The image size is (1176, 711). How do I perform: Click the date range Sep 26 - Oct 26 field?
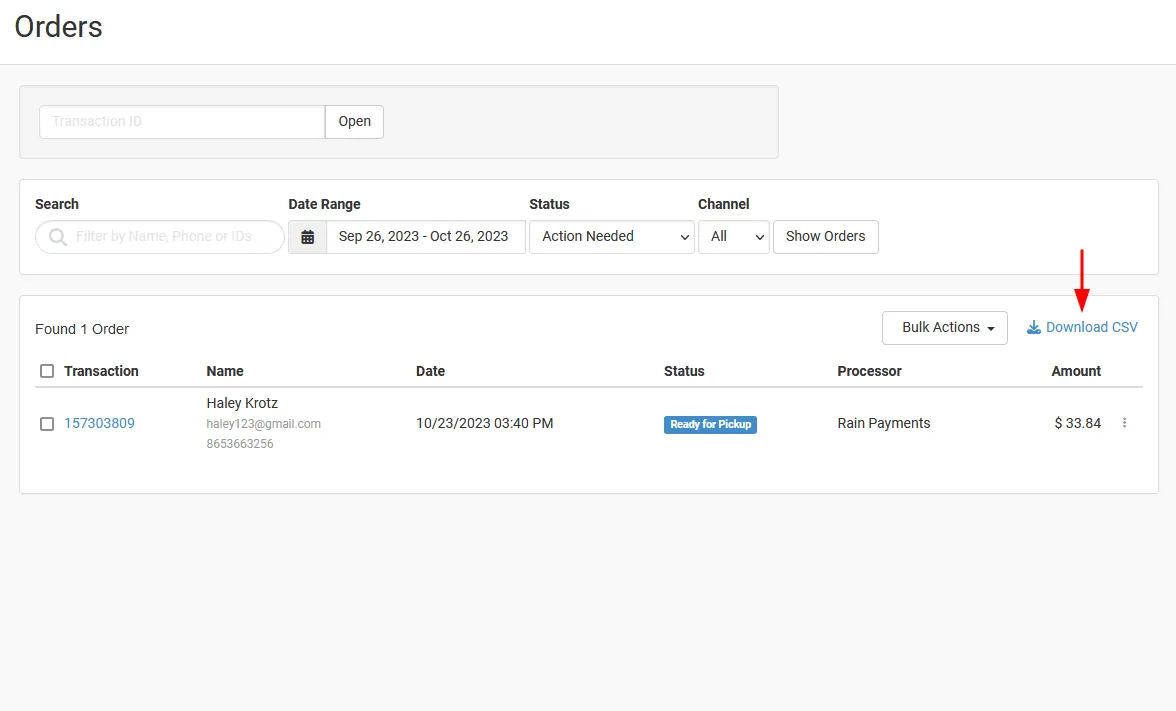[x=425, y=237]
